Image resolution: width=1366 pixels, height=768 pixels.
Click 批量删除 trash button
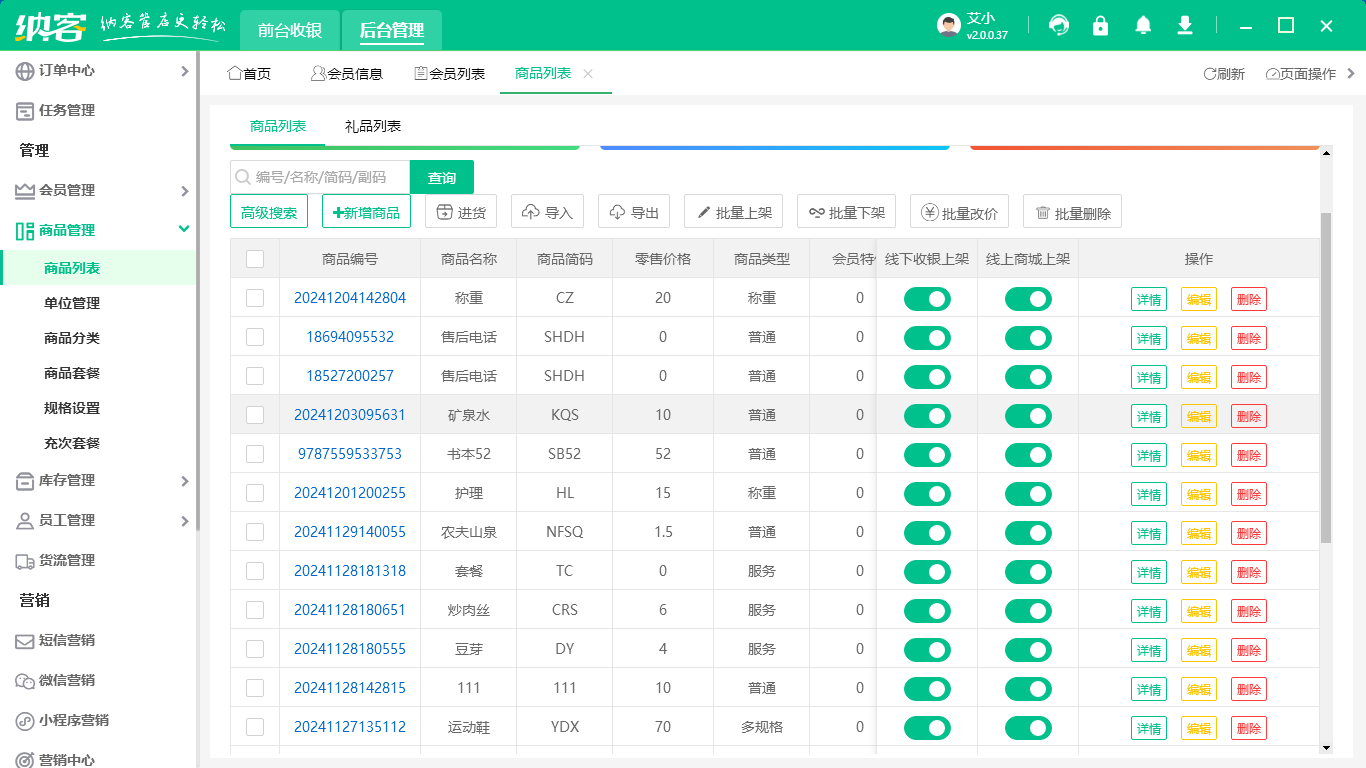[1073, 212]
